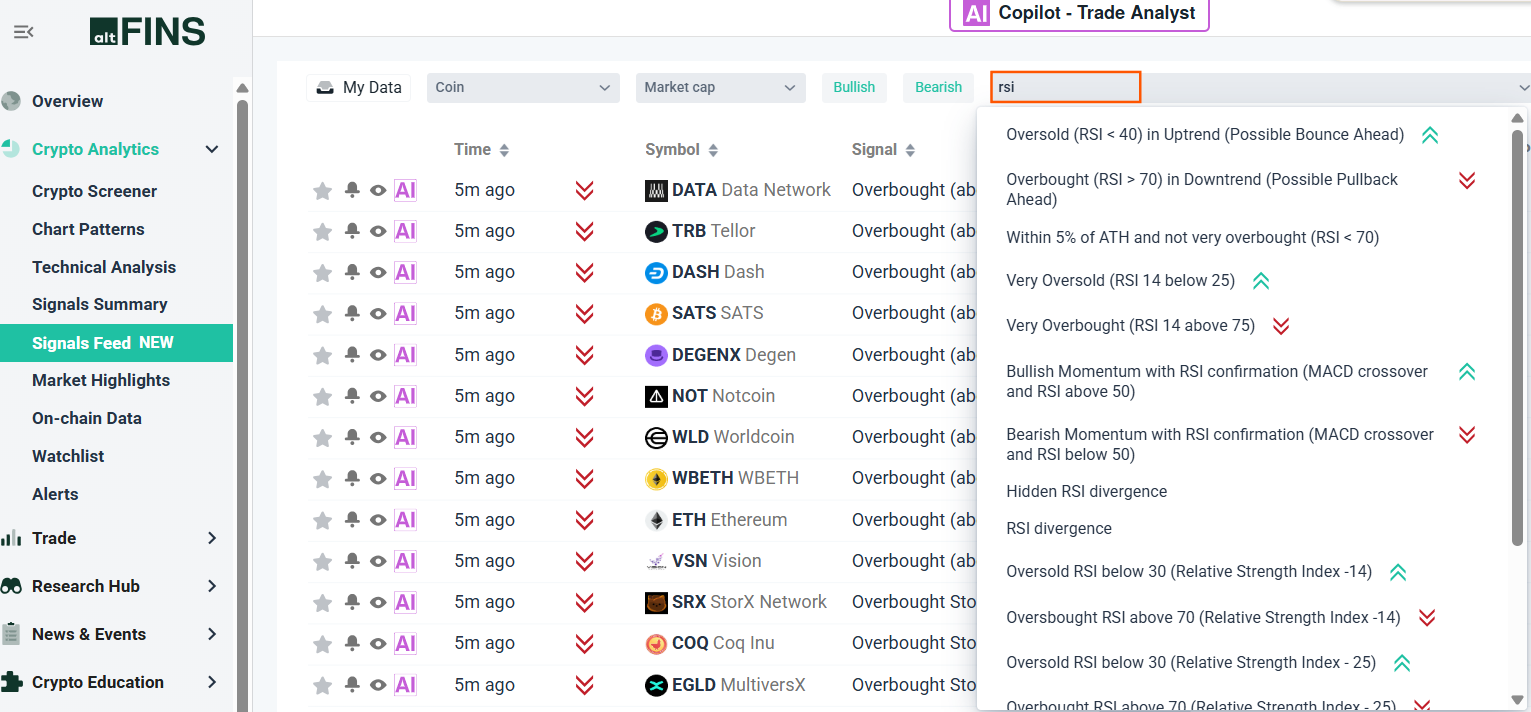Screen dimensions: 1531x712
Task: Star the WLD Worldcoin row
Action: click(322, 438)
